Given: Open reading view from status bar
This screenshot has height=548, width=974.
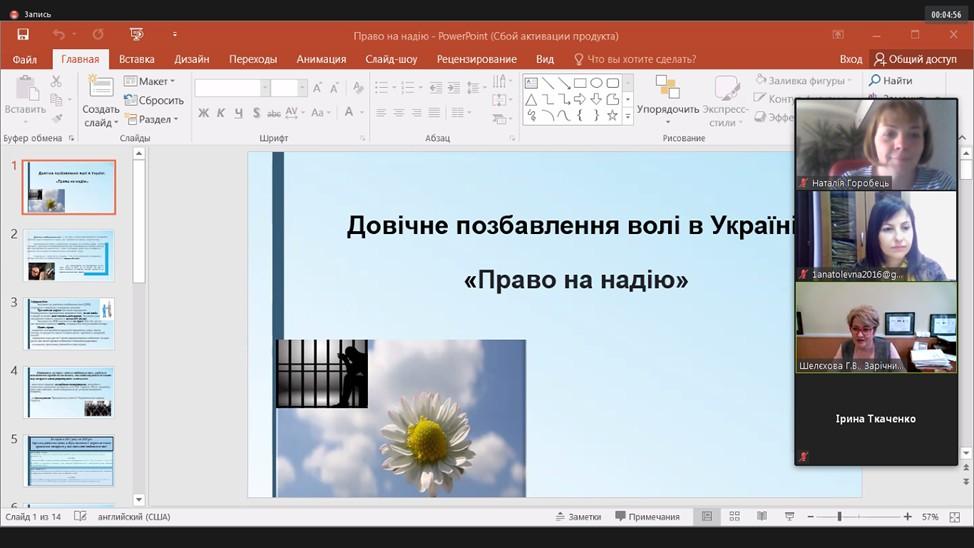Looking at the screenshot, I should point(761,517).
